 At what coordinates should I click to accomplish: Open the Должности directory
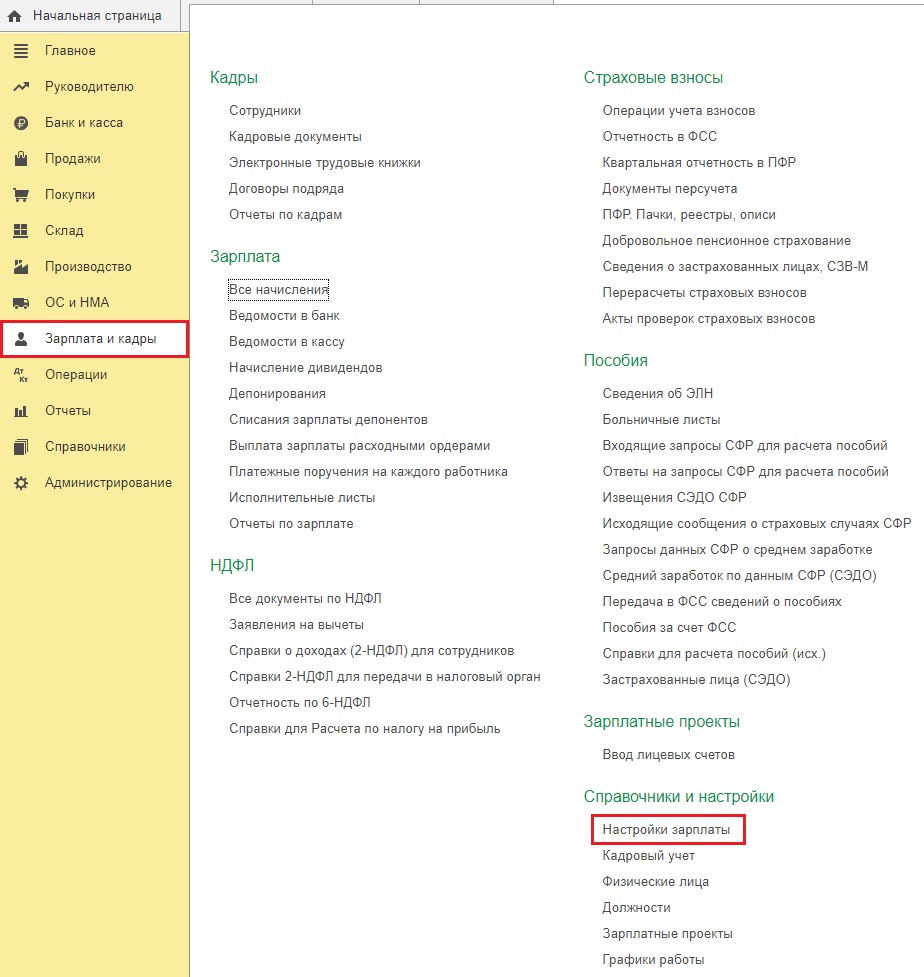[x=636, y=908]
